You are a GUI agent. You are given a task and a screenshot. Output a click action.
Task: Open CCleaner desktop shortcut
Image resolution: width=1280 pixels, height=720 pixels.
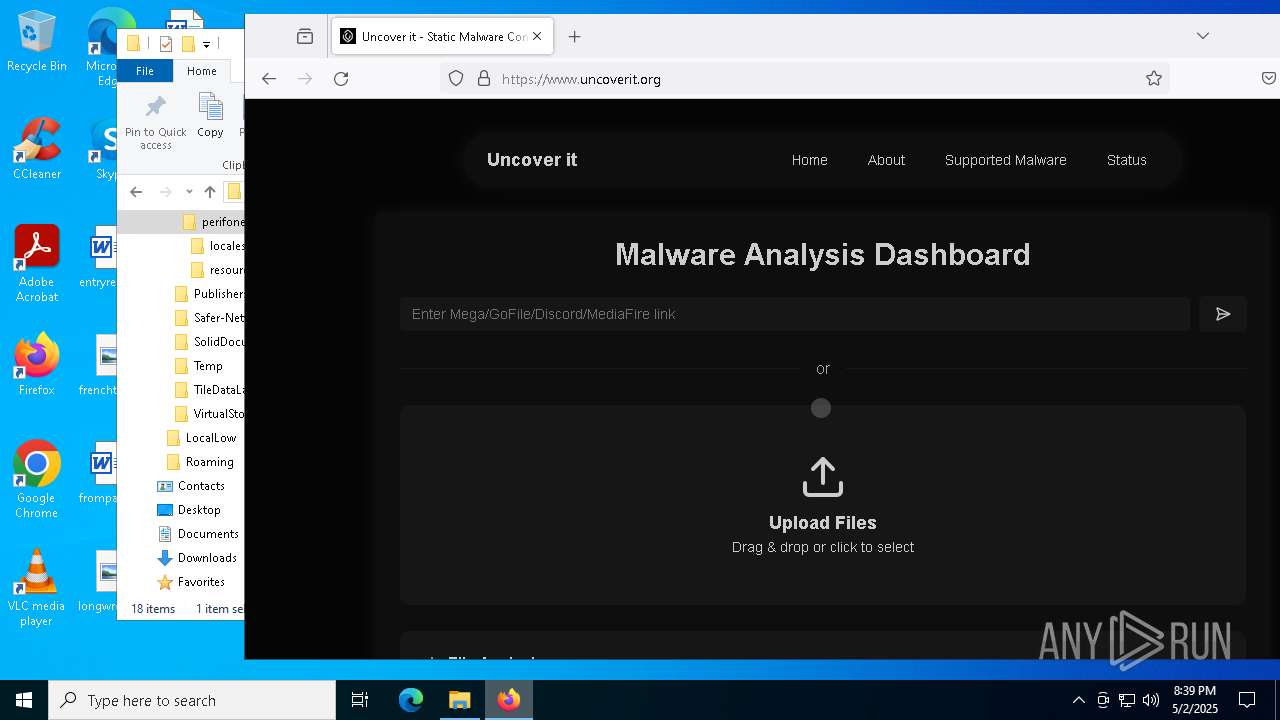click(37, 150)
